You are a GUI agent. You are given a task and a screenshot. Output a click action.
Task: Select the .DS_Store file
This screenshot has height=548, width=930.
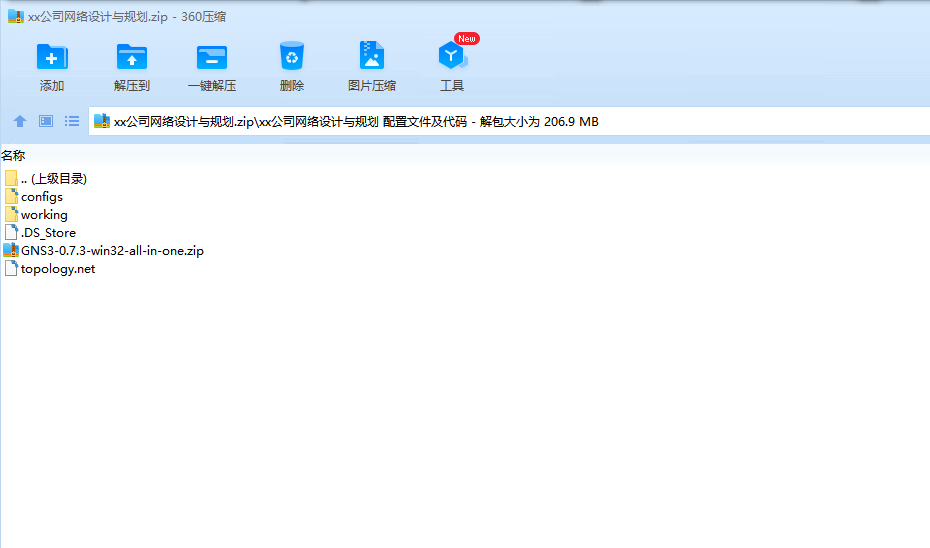(x=40, y=233)
